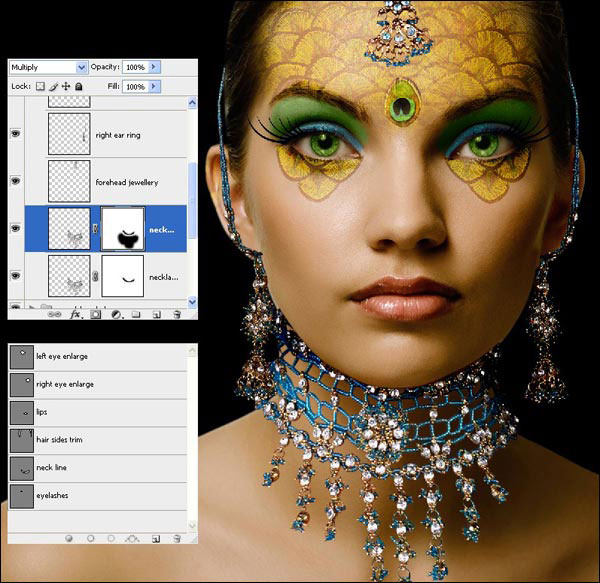
Task: Open the Fill slider arrow
Action: (155, 87)
